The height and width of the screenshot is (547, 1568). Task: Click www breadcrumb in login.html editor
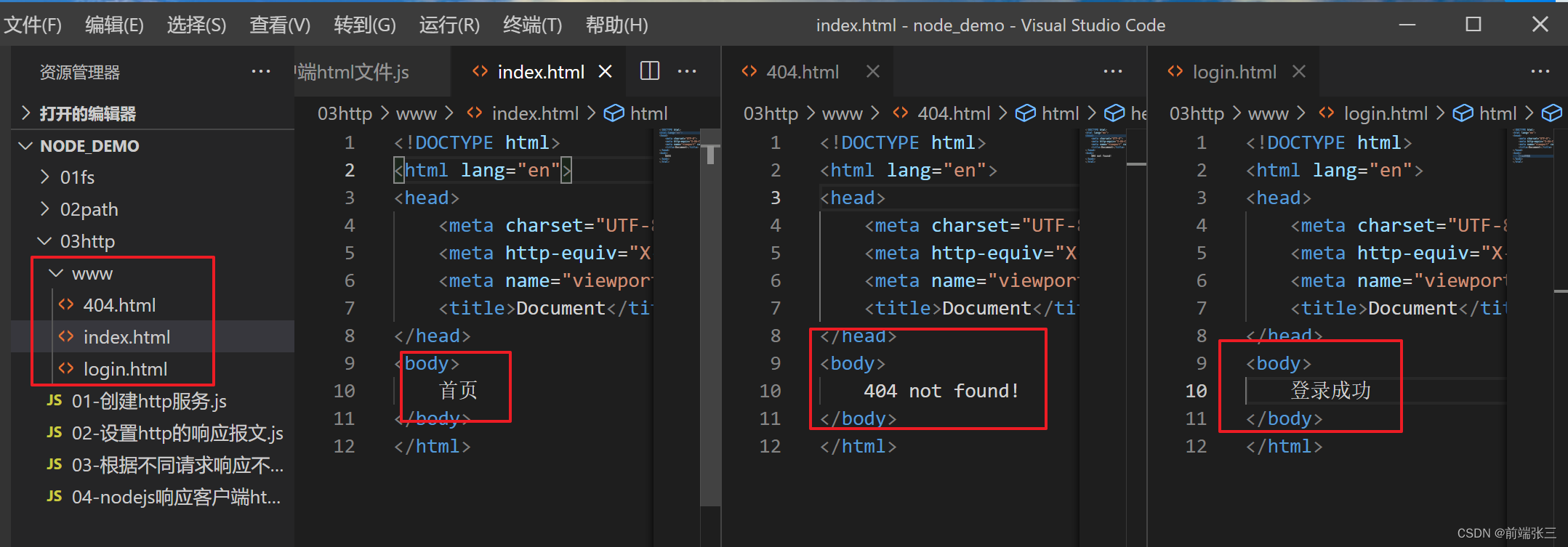click(1269, 113)
